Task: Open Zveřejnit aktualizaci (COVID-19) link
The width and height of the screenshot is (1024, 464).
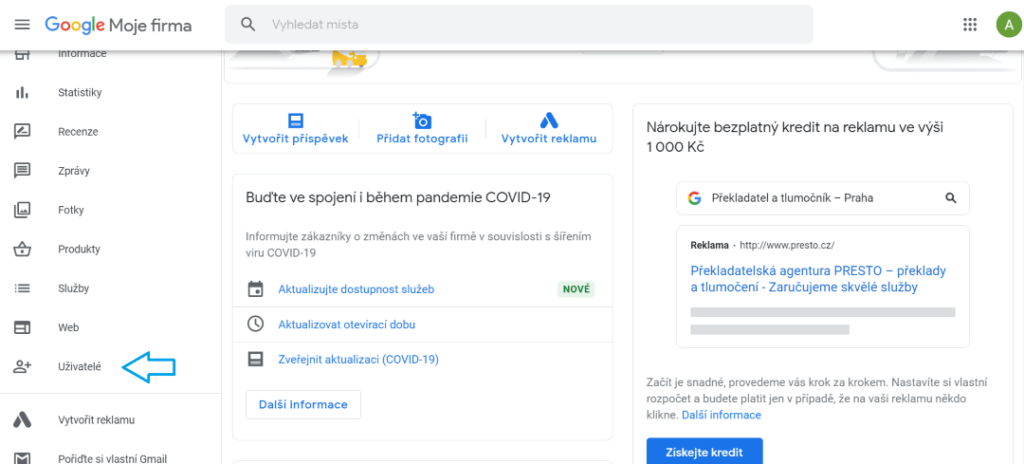Action: coord(359,359)
